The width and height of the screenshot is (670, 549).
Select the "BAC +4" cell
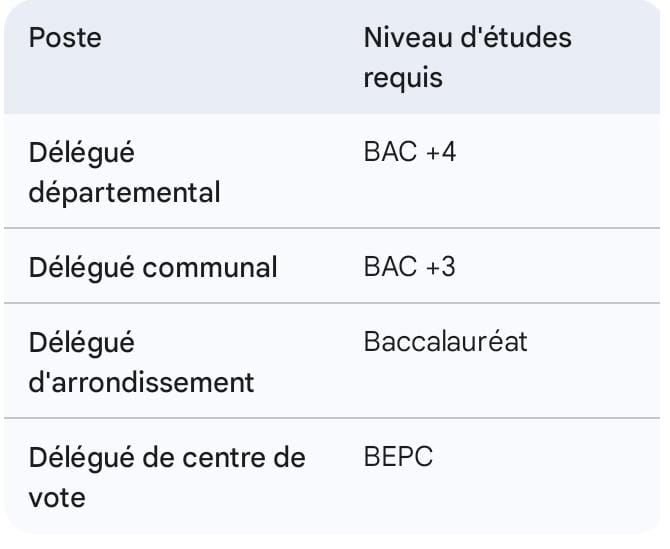410,153
